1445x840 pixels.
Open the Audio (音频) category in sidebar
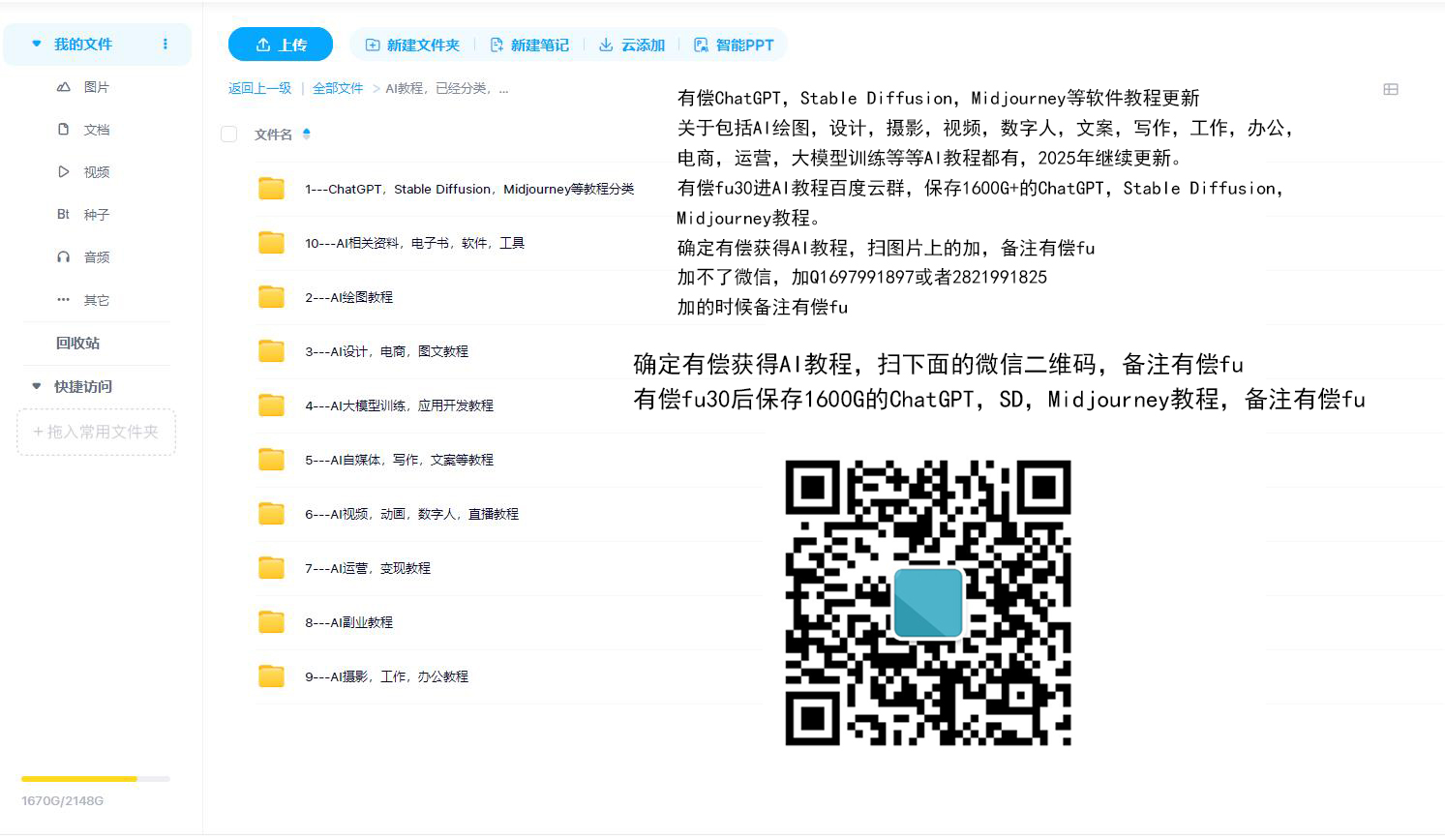coord(96,257)
